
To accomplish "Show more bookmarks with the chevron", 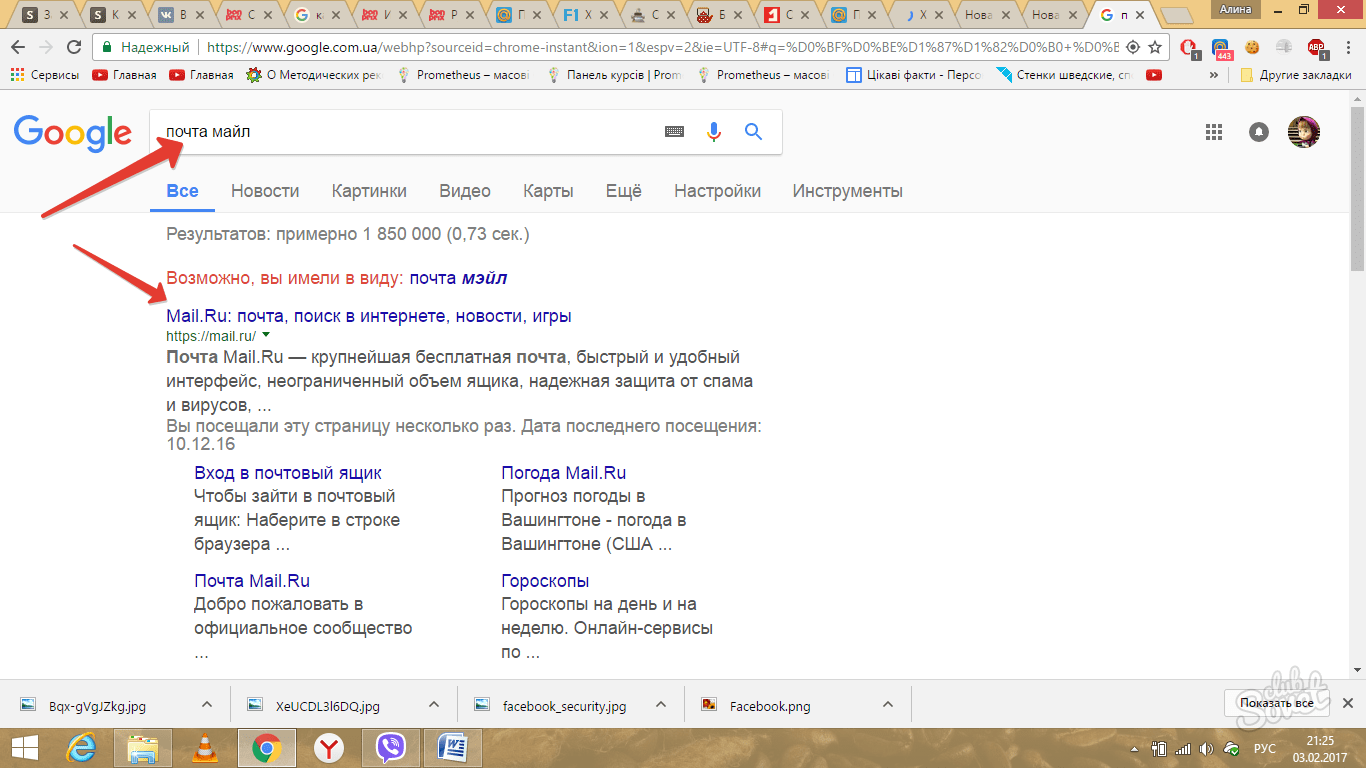I will pos(1215,75).
